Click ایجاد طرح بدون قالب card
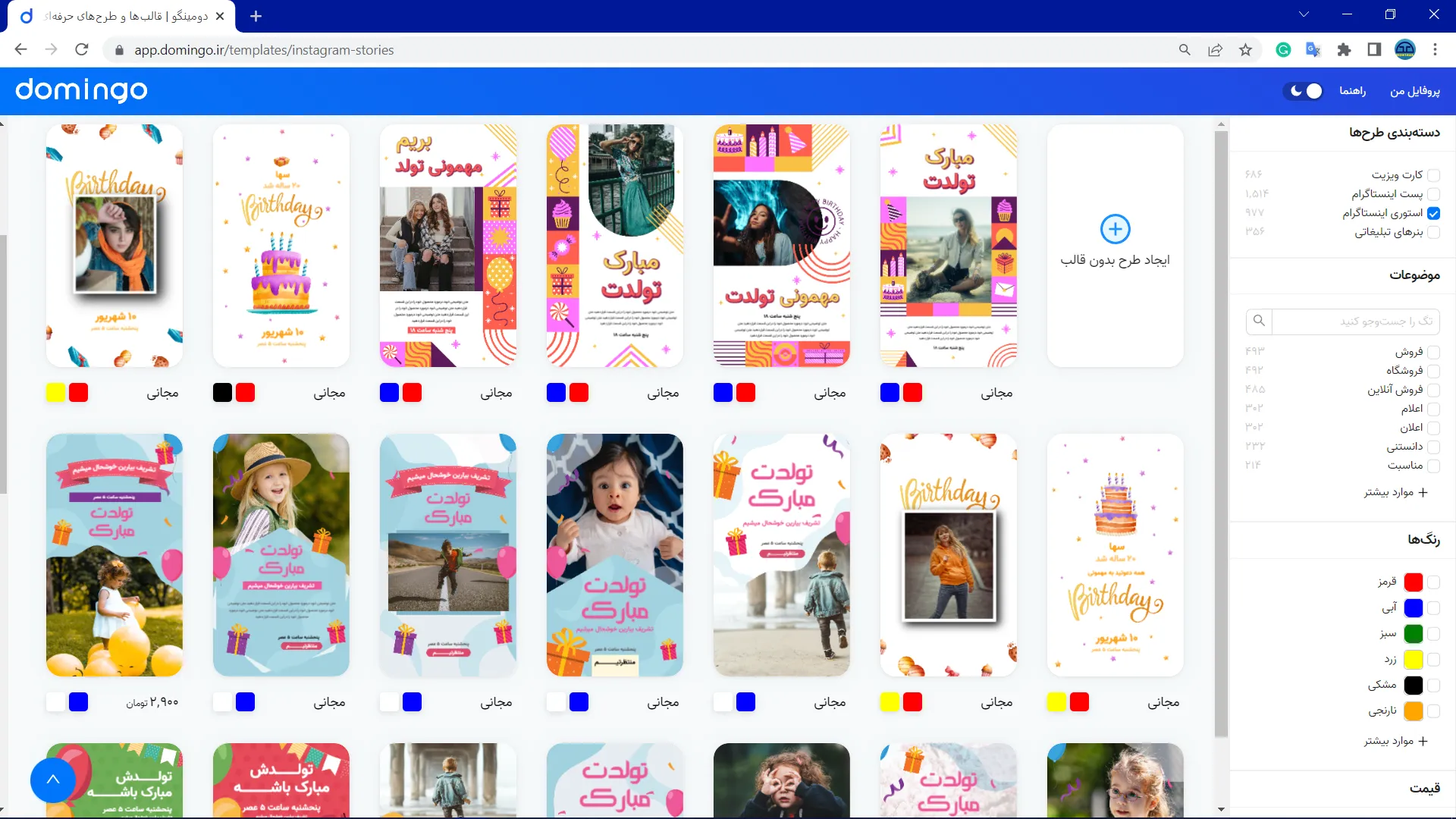Screen dimensions: 1456x819 pos(1115,246)
